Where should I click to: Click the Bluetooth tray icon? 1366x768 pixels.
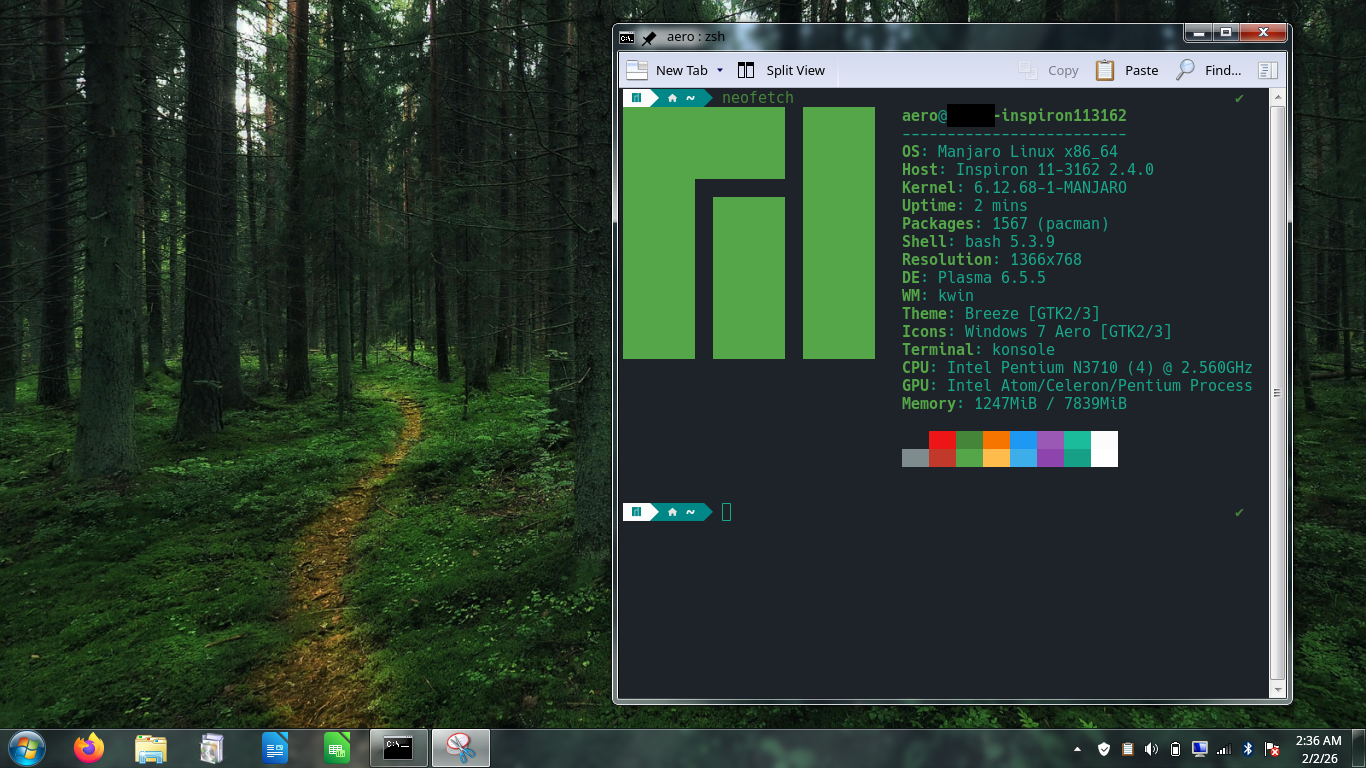point(1248,748)
